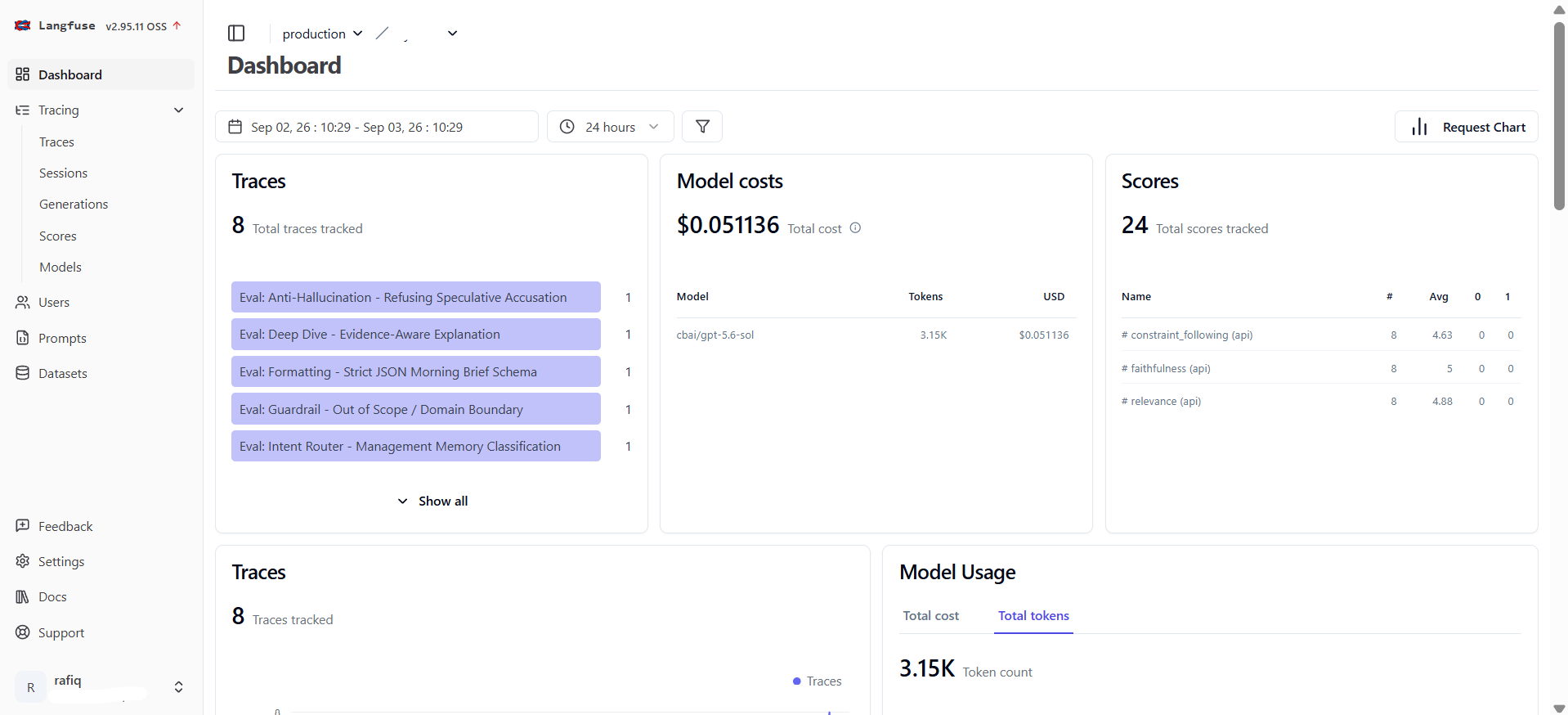
Task: Open Traces in sidebar
Action: 56,142
